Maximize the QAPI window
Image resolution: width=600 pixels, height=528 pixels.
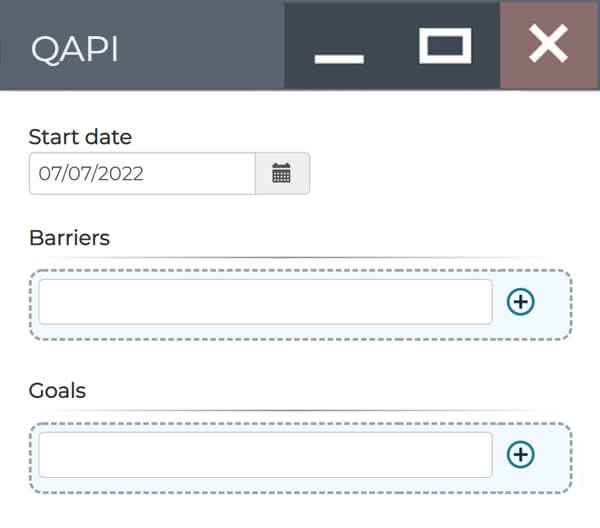pyautogui.click(x=445, y=45)
